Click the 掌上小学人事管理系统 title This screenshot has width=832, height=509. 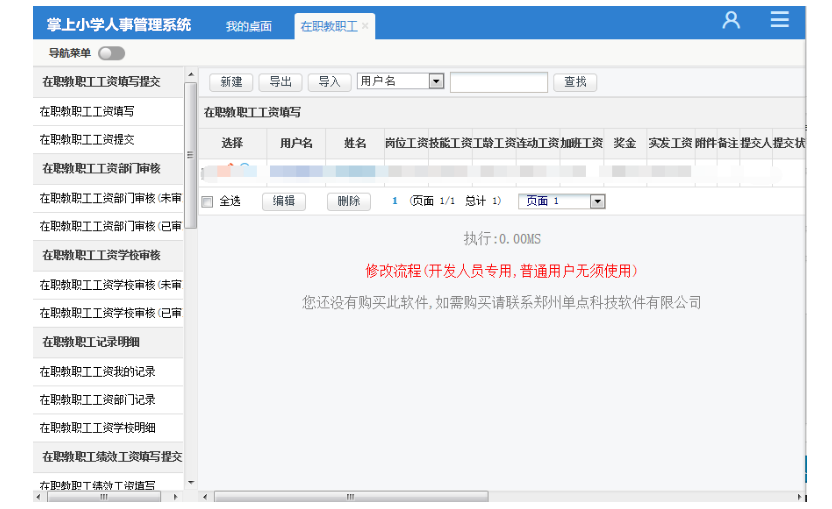(x=118, y=24)
